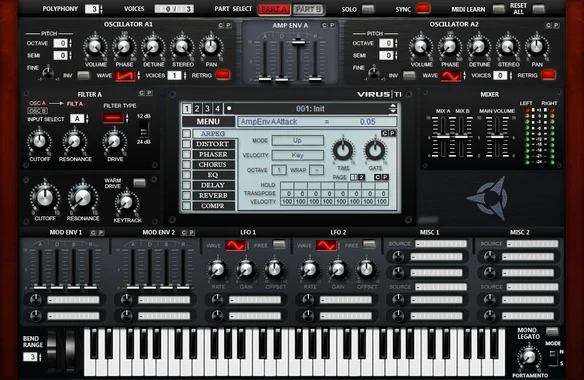Toggle the Warm Drive switch

point(139,183)
